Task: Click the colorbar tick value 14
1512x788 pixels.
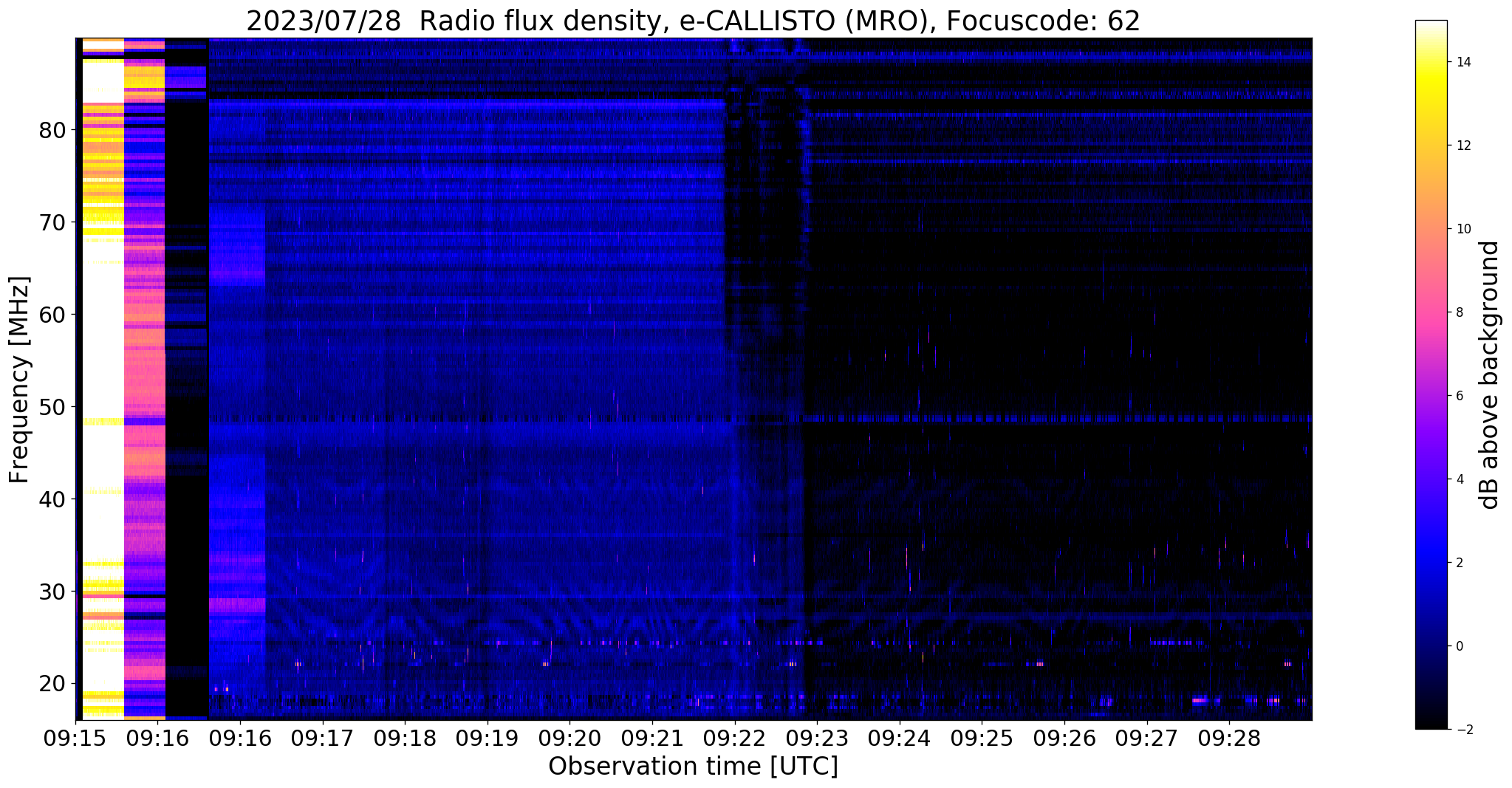Action: (1463, 62)
